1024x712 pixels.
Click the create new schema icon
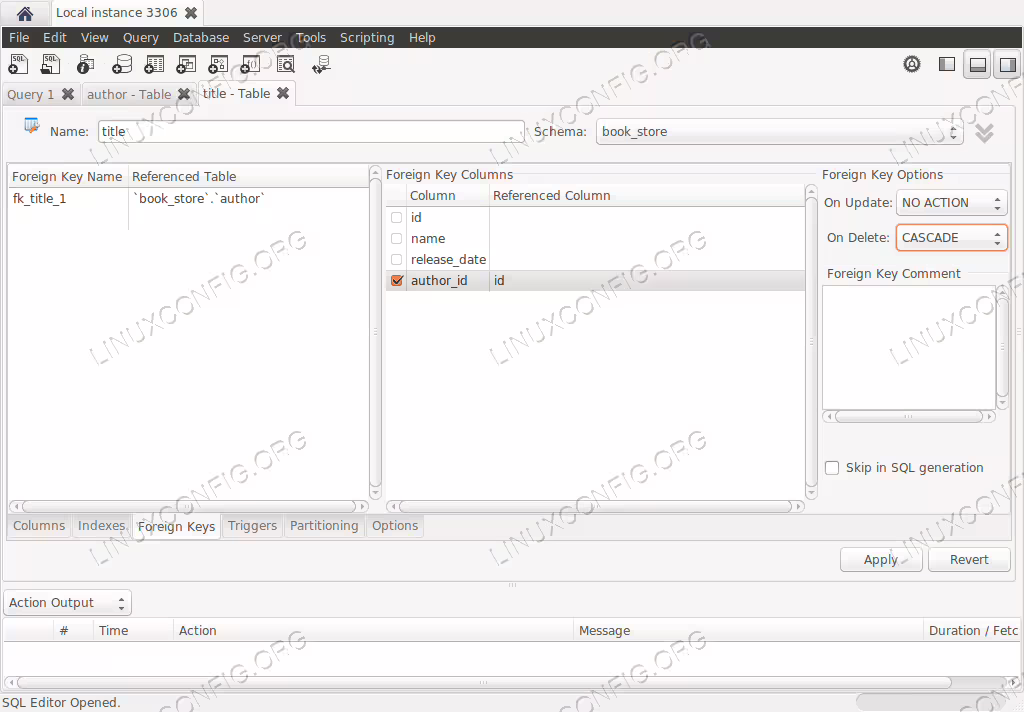click(121, 64)
